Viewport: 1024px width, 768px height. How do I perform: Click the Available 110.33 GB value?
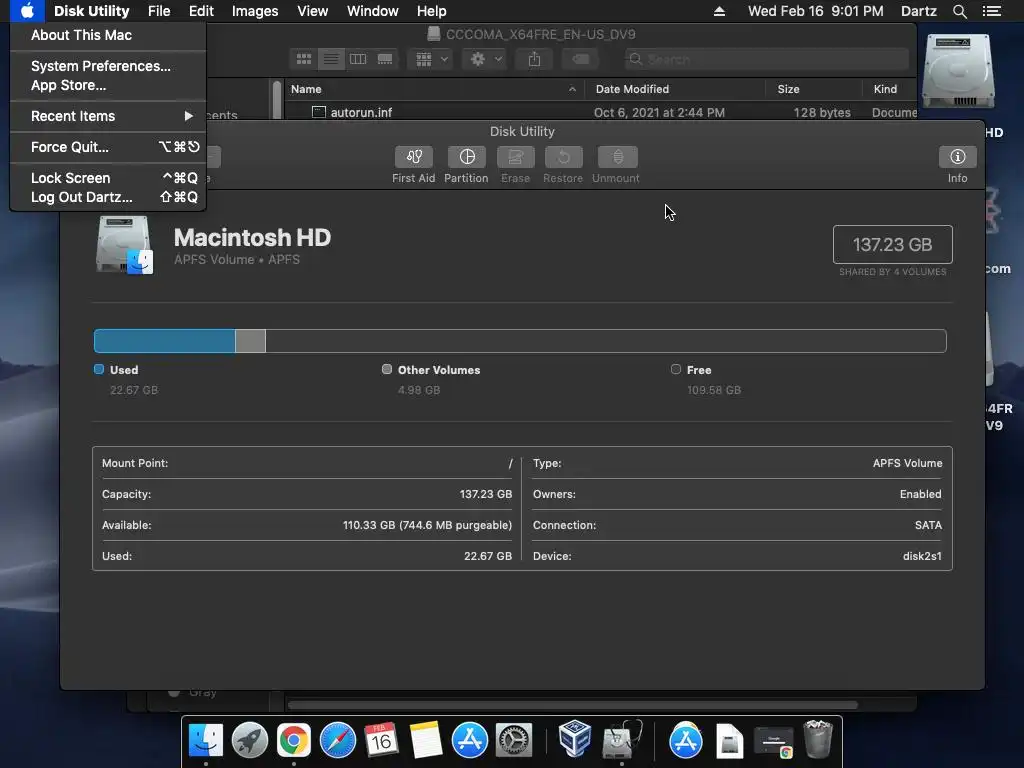[427, 525]
